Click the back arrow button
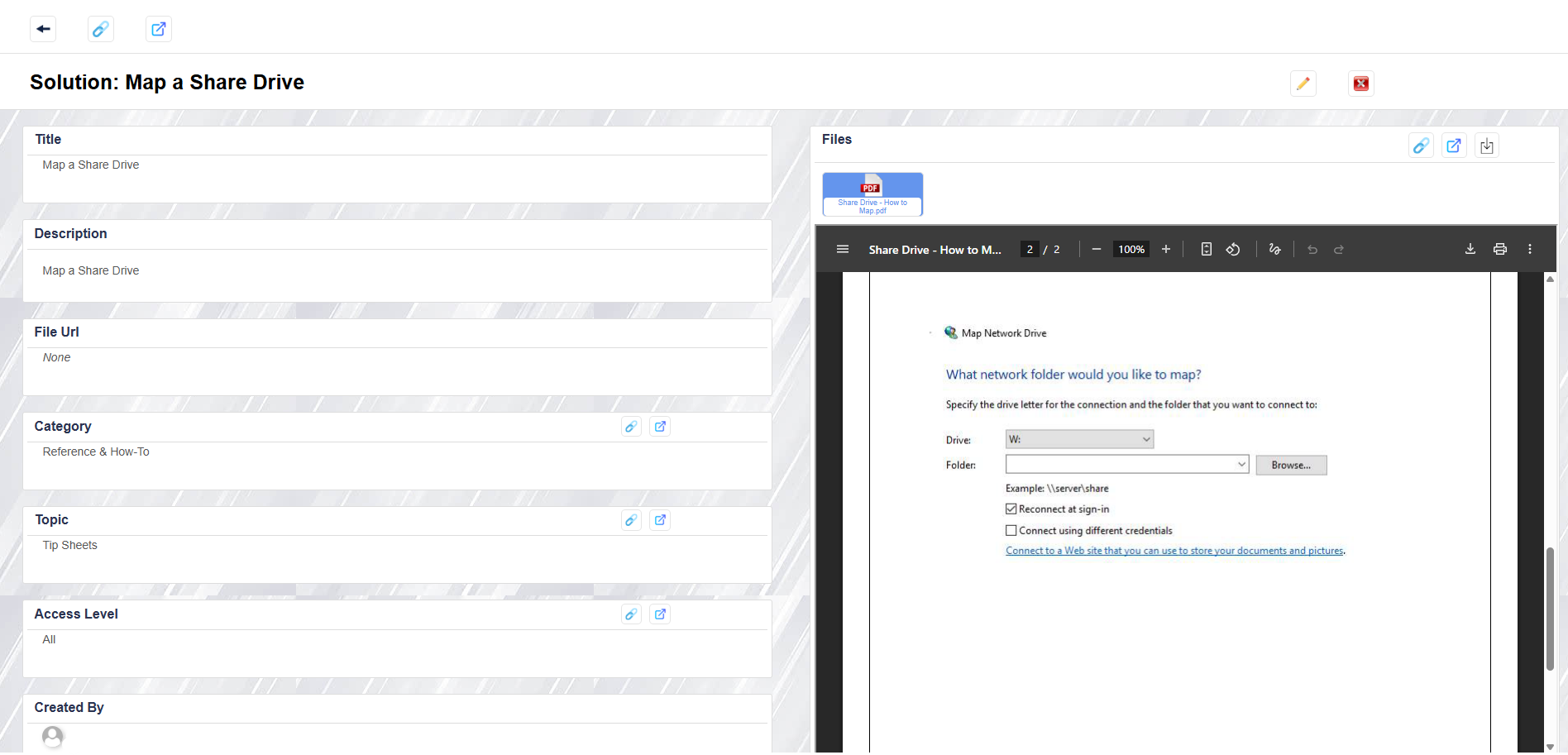Screen dimensions: 1568x755 43,29
